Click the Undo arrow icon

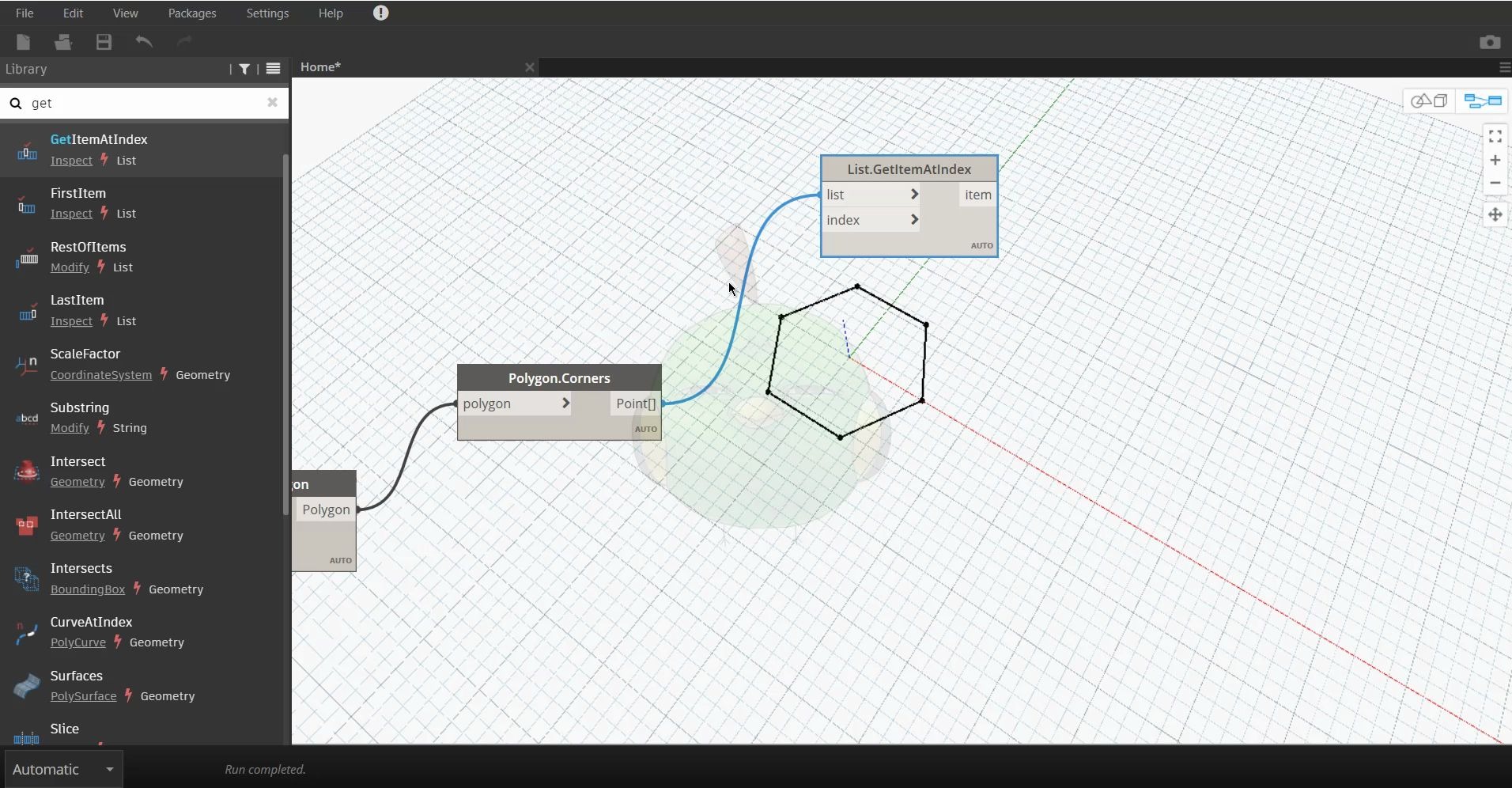(144, 42)
